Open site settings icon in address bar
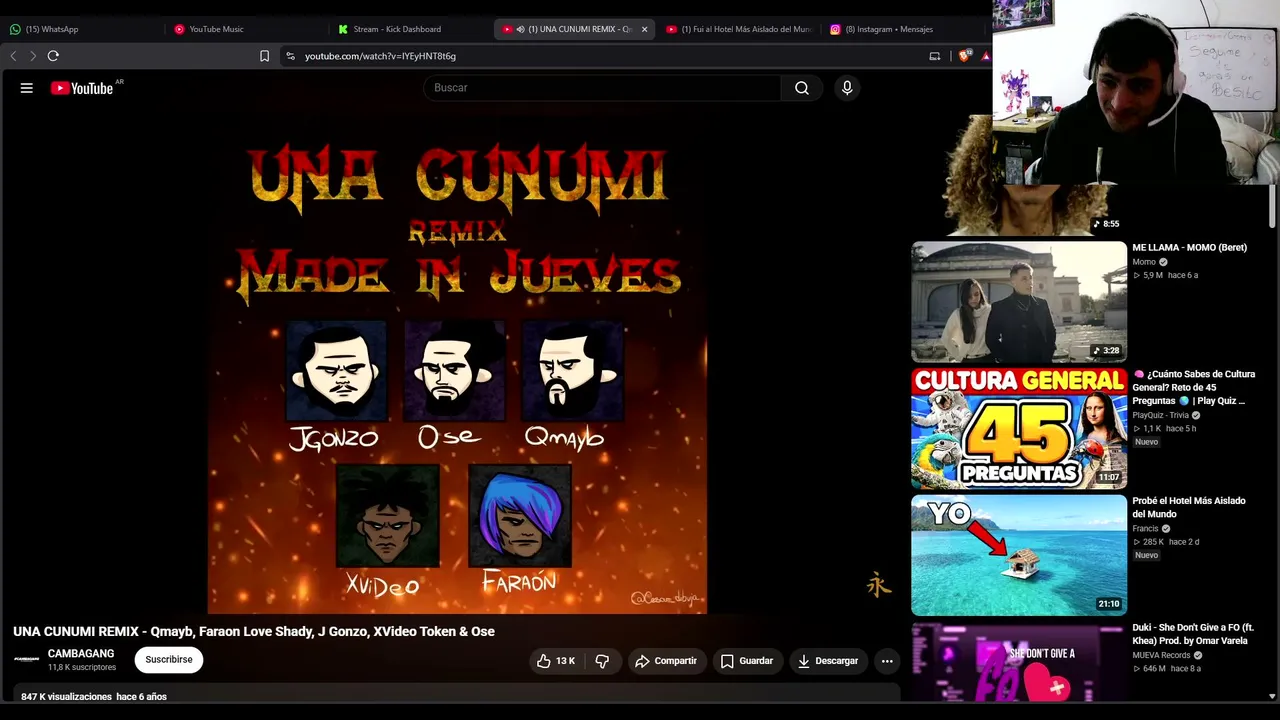This screenshot has width=1280, height=720. coord(290,56)
